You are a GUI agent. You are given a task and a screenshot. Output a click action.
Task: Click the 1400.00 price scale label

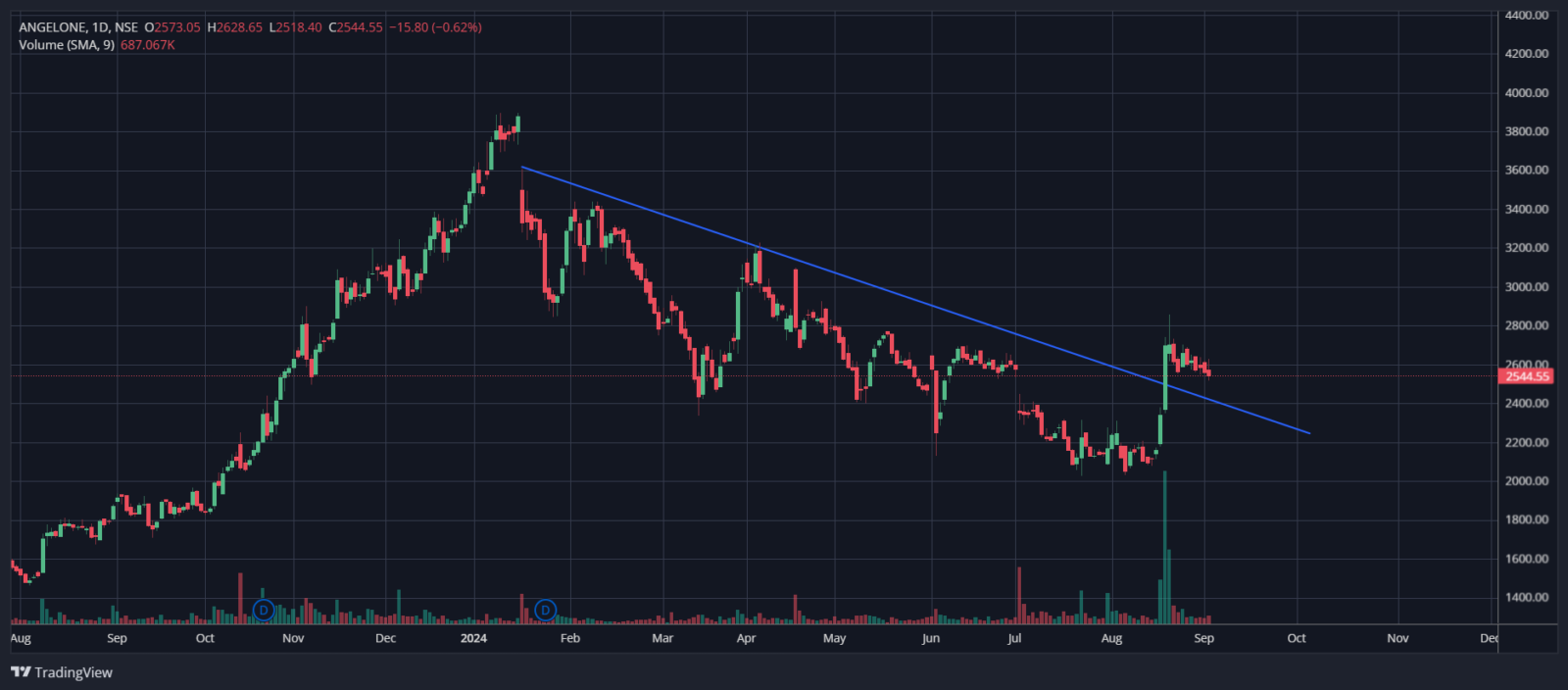[1526, 597]
